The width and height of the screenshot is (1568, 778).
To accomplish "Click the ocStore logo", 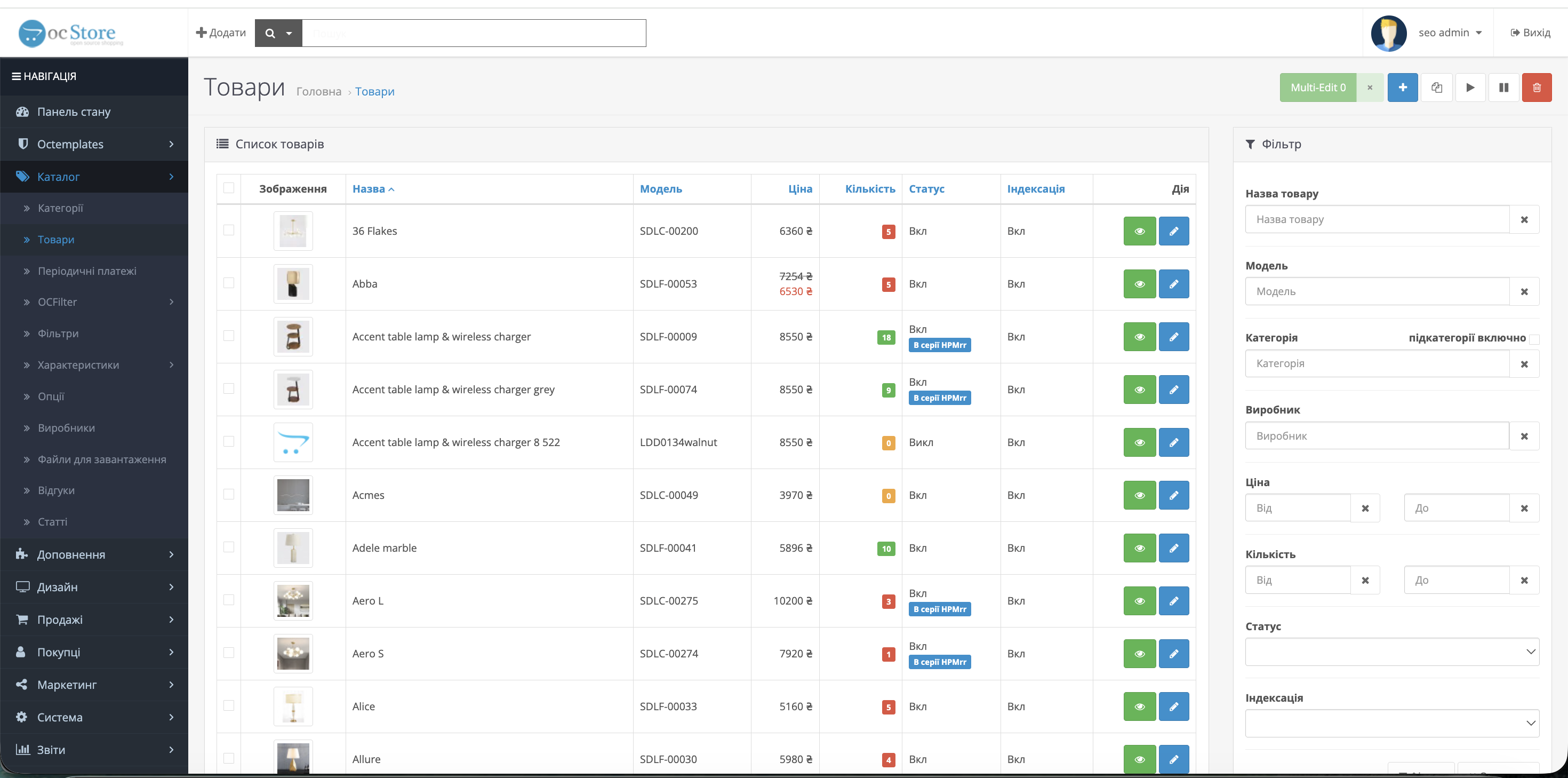I will point(70,33).
